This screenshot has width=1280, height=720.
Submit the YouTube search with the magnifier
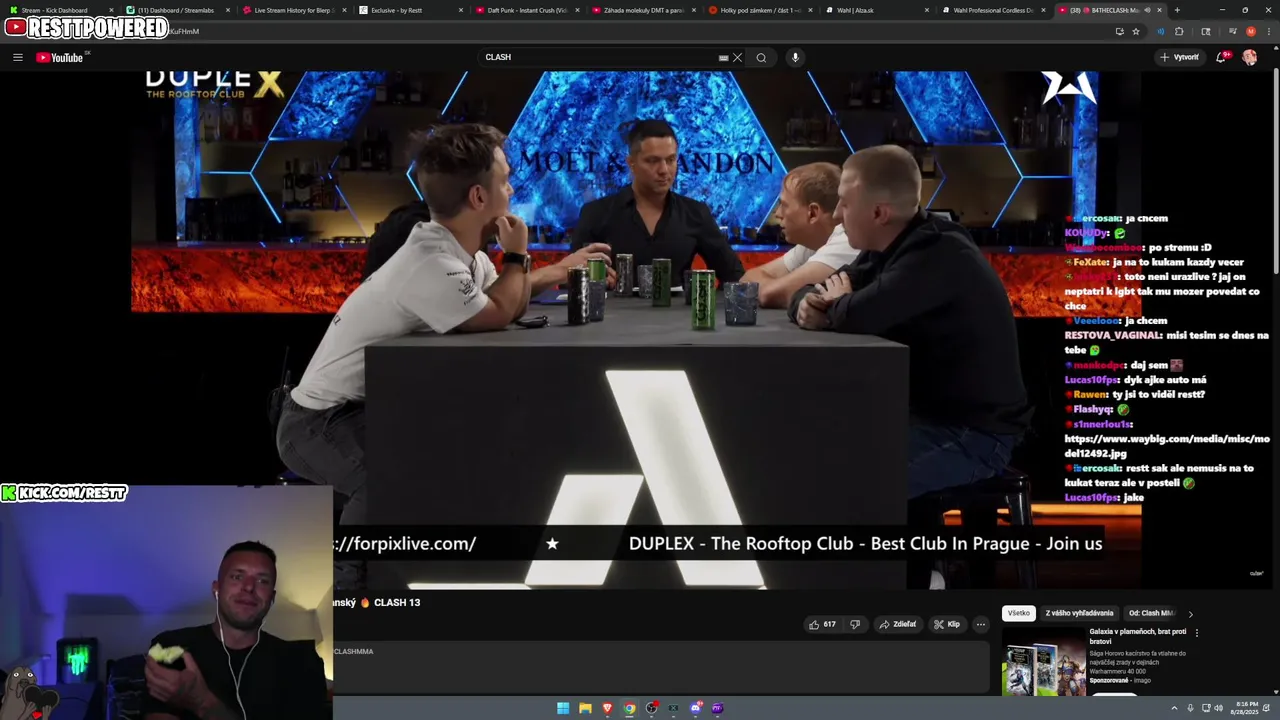761,57
